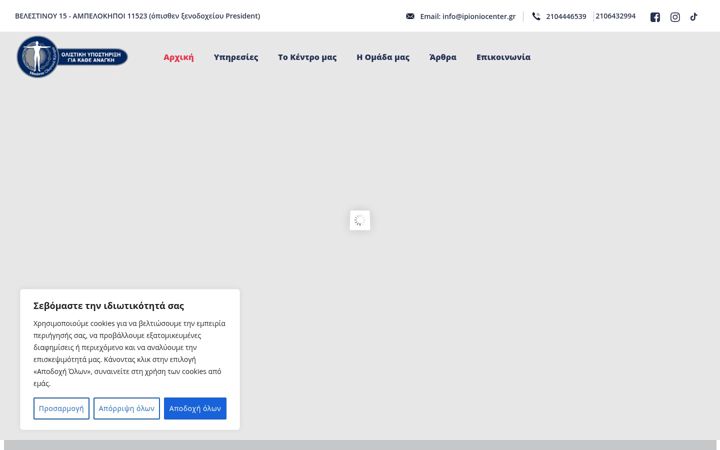This screenshot has width=720, height=450.
Task: Open the Άρθρα menu item
Action: click(443, 57)
